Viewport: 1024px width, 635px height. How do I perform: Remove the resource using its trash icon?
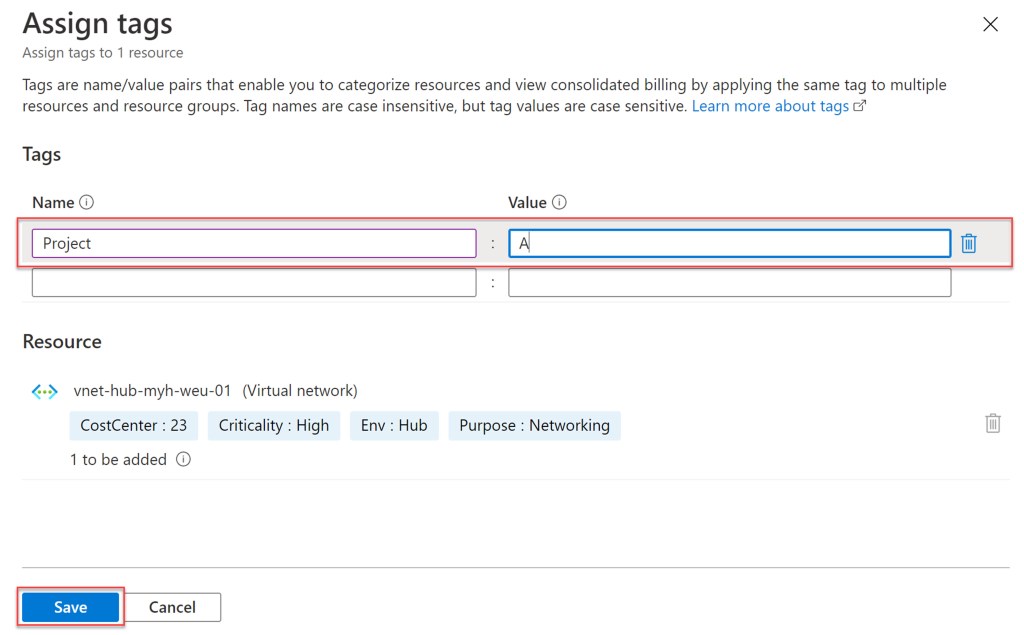tap(992, 424)
